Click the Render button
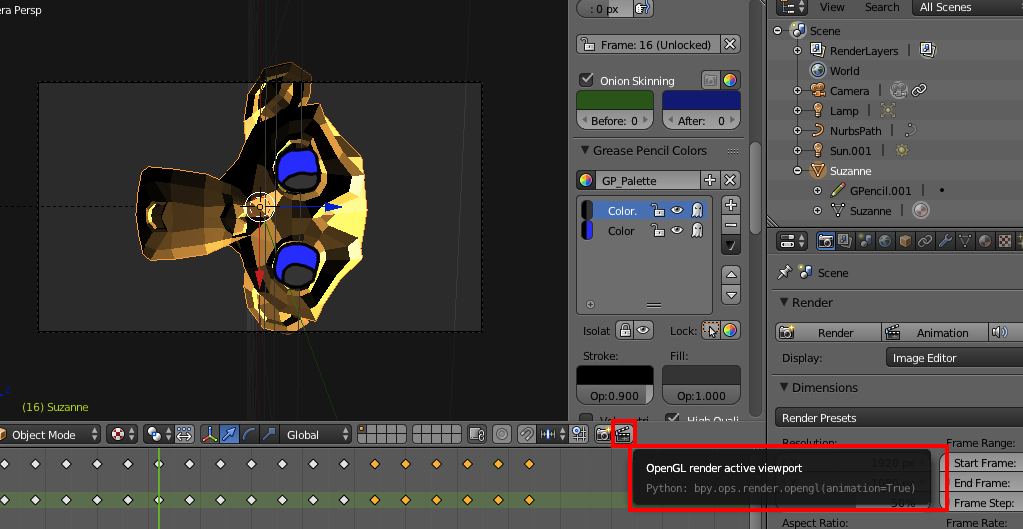Viewport: 1023px width, 529px height. [829, 332]
